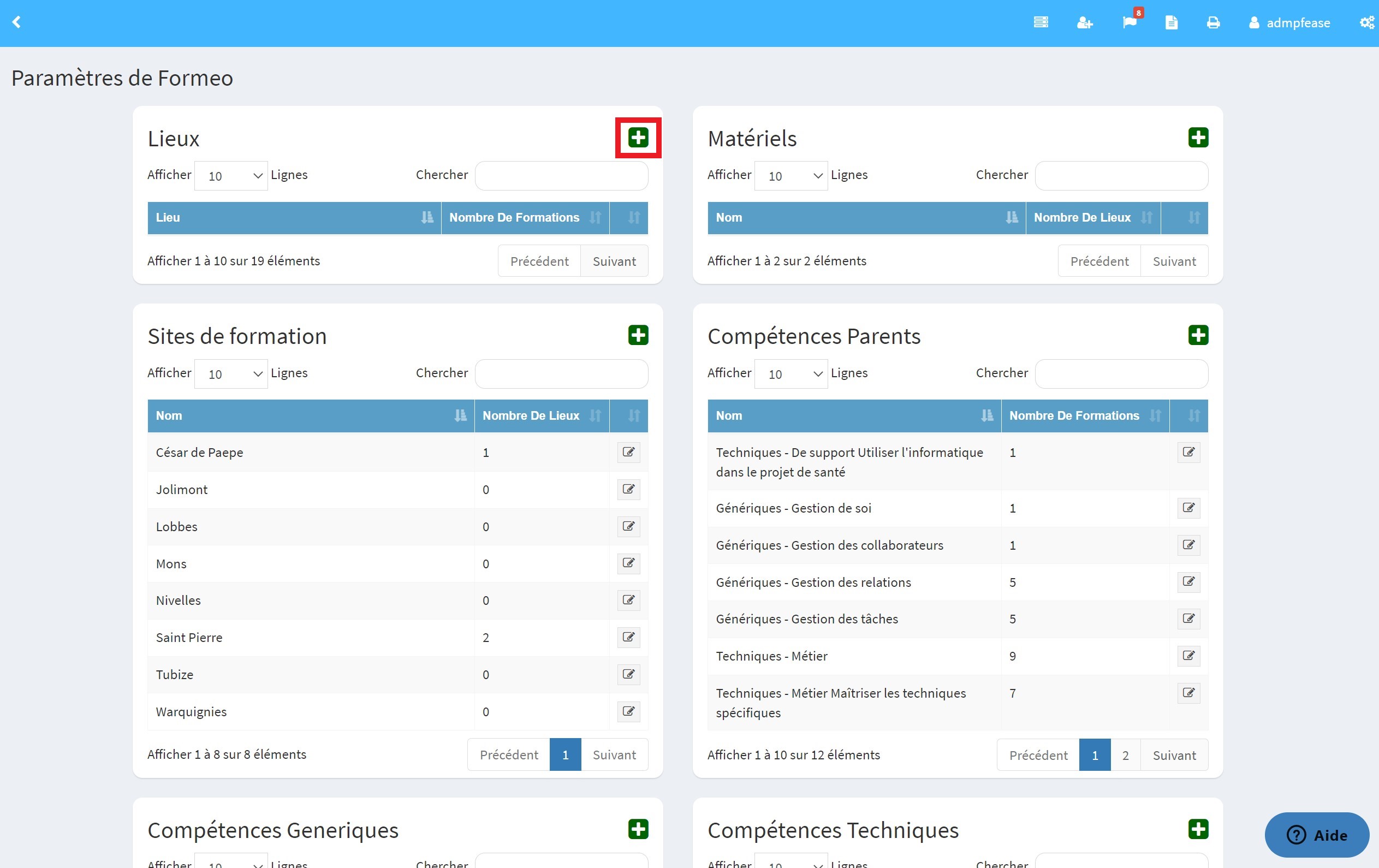This screenshot has height=868, width=1379.
Task: Click the Lieux search field
Action: pyautogui.click(x=561, y=176)
